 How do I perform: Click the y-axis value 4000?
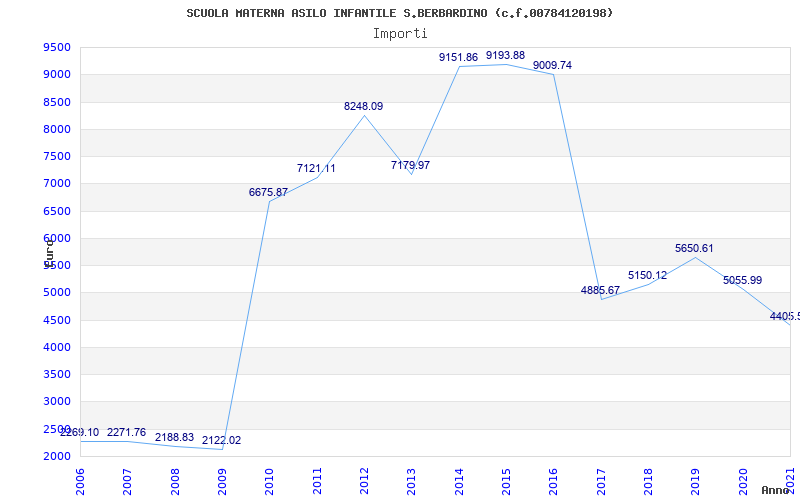[57, 347]
